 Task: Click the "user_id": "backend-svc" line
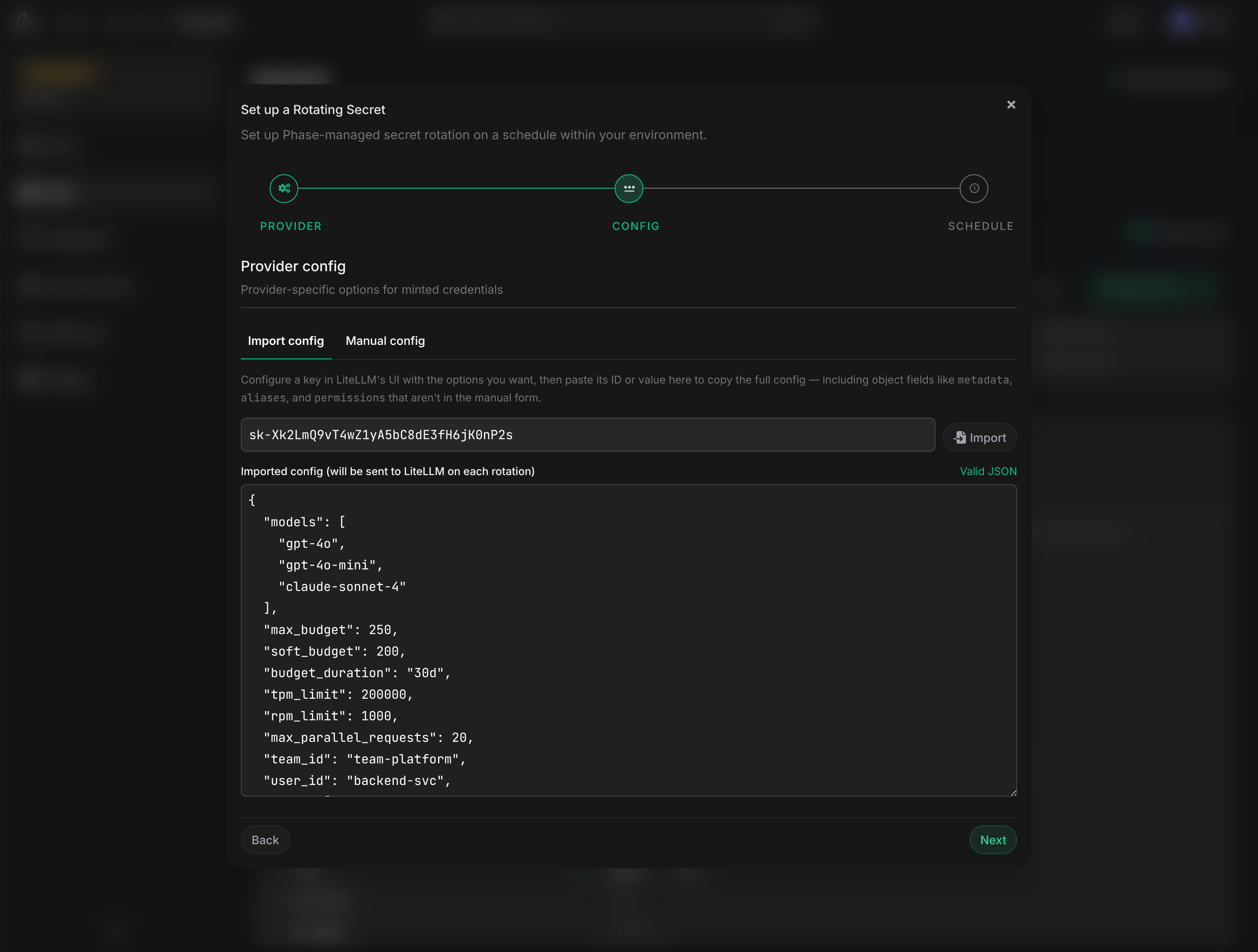pos(357,781)
